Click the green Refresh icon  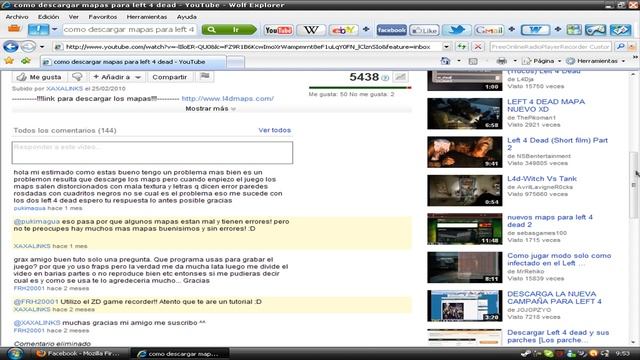click(462, 47)
